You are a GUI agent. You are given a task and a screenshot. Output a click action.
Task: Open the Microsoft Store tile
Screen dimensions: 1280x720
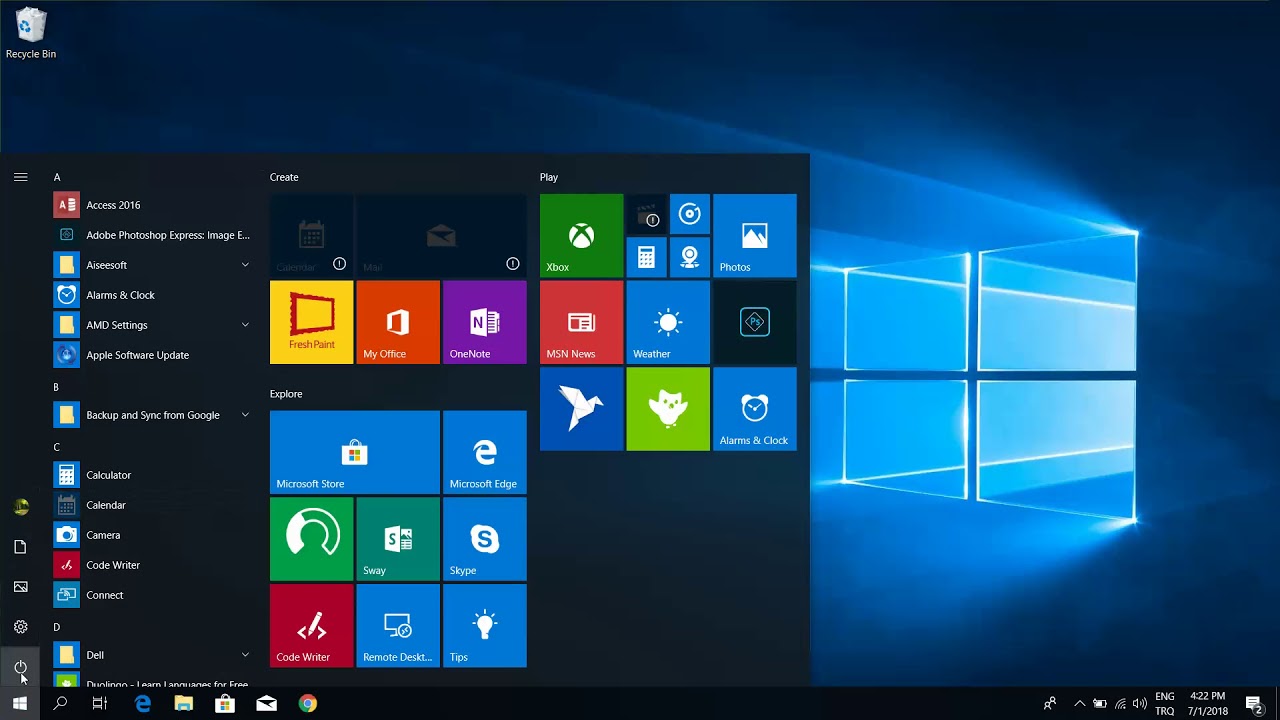[355, 452]
